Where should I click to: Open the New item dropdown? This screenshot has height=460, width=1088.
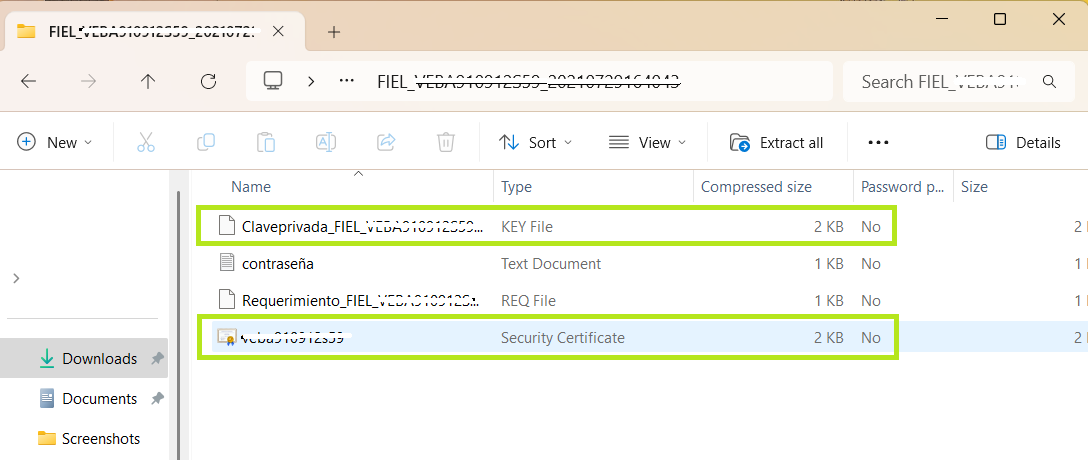(x=55, y=142)
